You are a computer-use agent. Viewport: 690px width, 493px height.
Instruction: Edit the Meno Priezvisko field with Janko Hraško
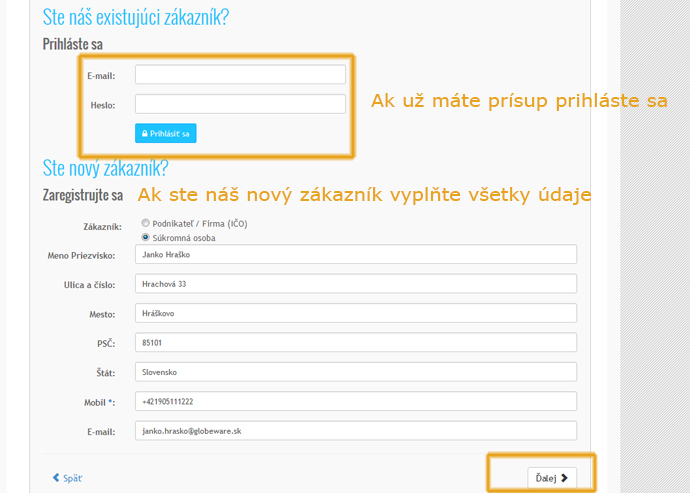coord(355,255)
